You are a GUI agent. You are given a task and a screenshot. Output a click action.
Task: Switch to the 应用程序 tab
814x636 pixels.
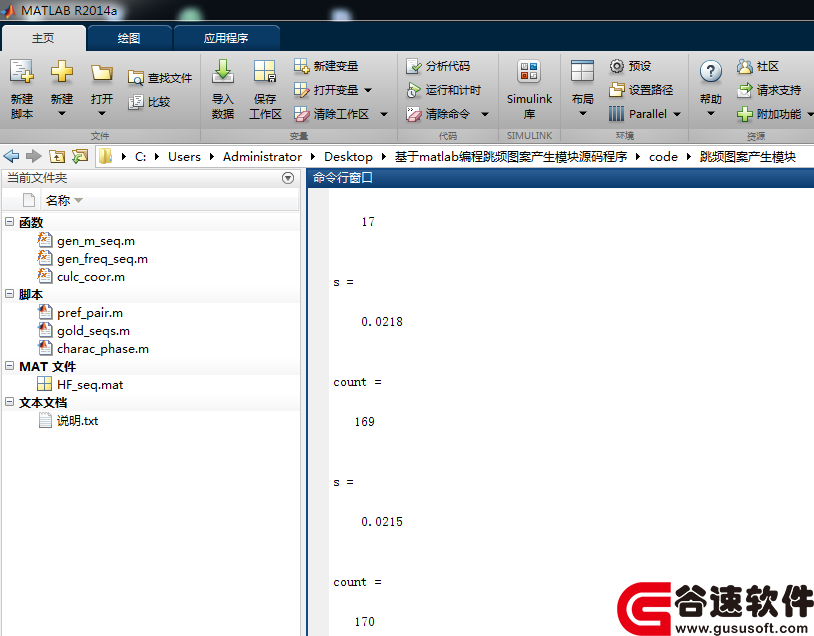tap(226, 38)
